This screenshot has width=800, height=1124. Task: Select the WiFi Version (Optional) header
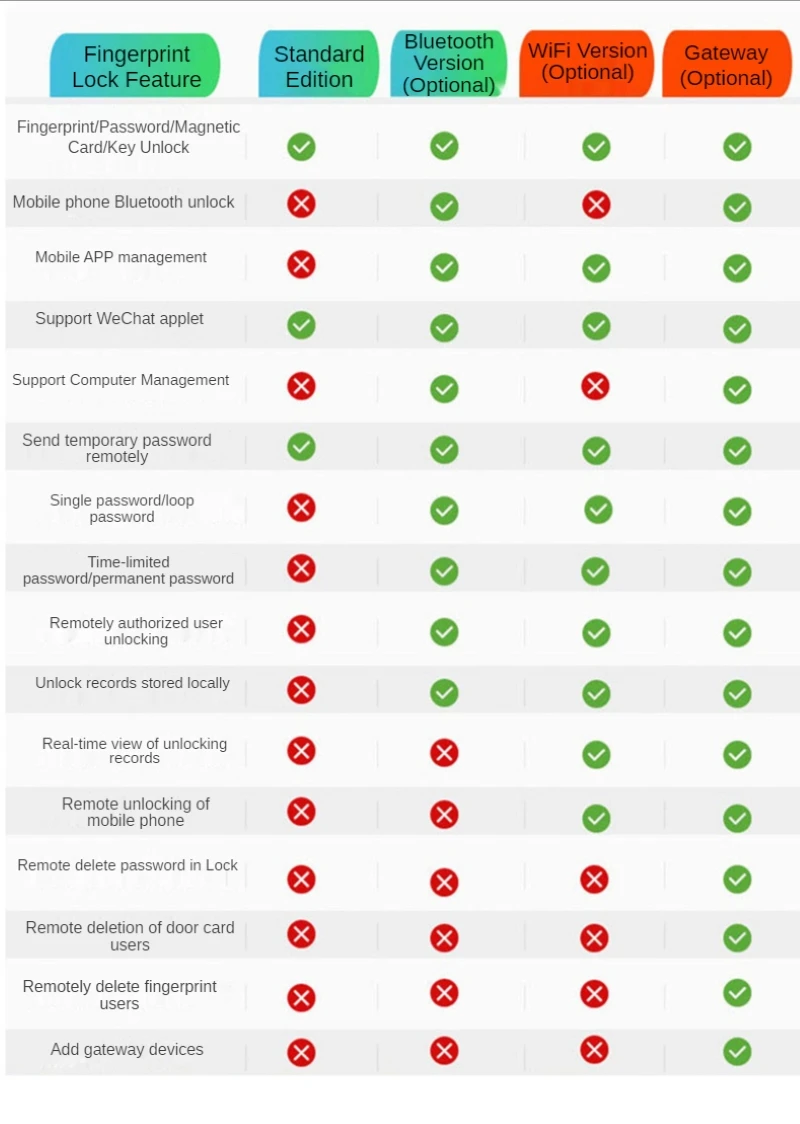coord(587,62)
